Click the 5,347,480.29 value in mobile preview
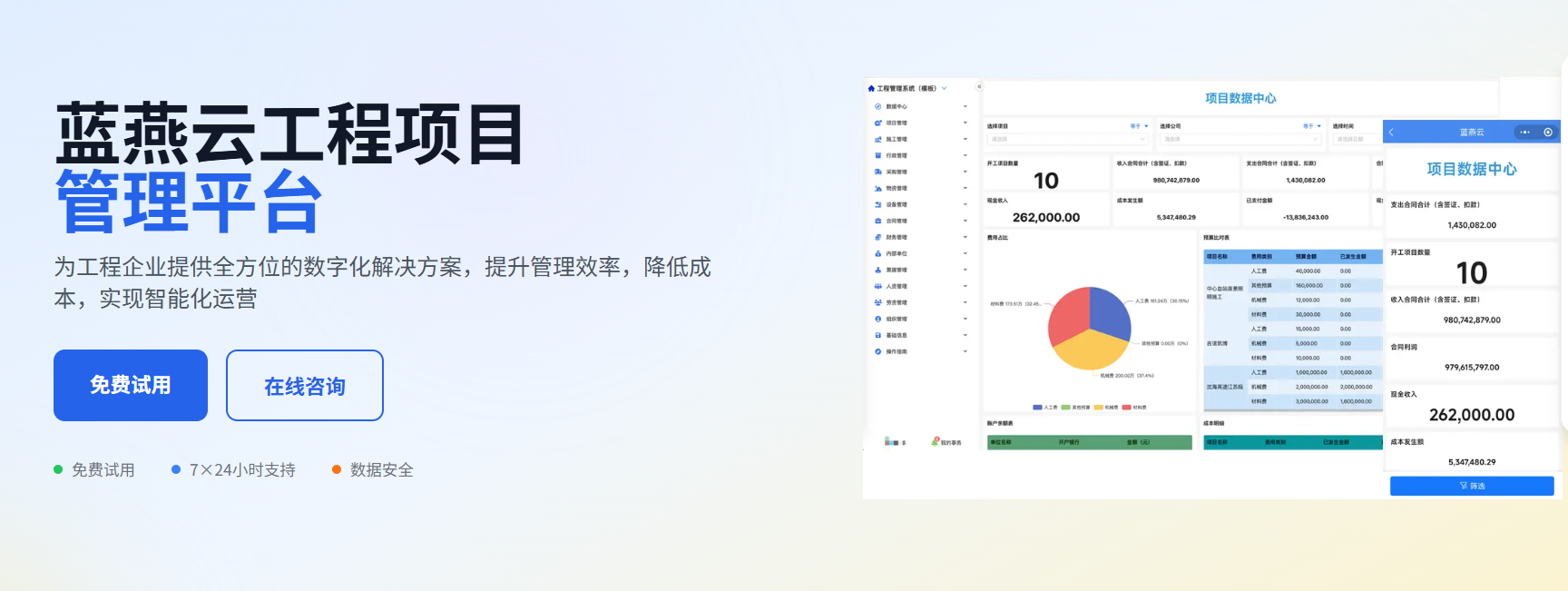This screenshot has height=591, width=1568. pyautogui.click(x=1472, y=462)
